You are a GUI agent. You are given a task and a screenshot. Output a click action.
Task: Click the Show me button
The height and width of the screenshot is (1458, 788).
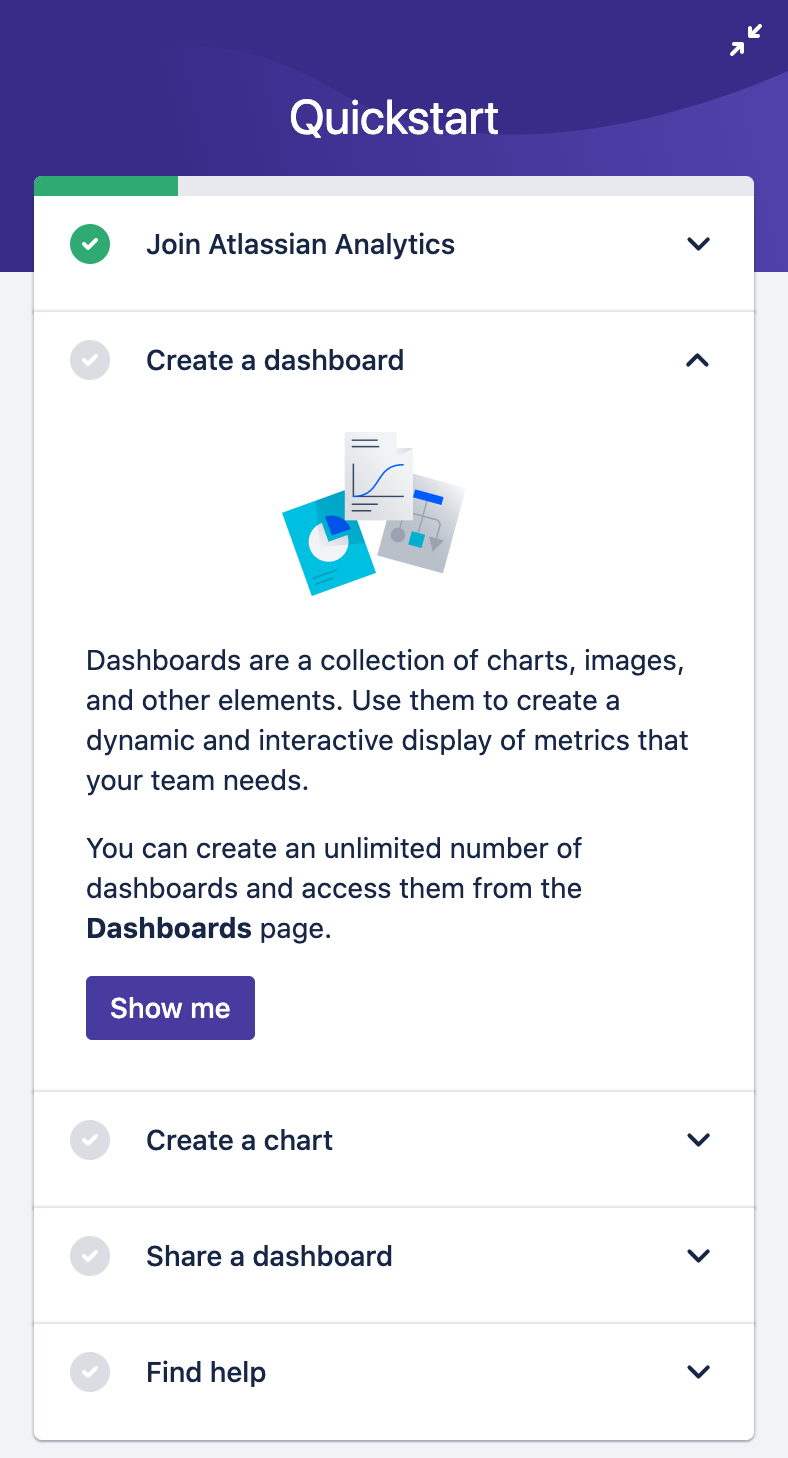coord(170,1008)
